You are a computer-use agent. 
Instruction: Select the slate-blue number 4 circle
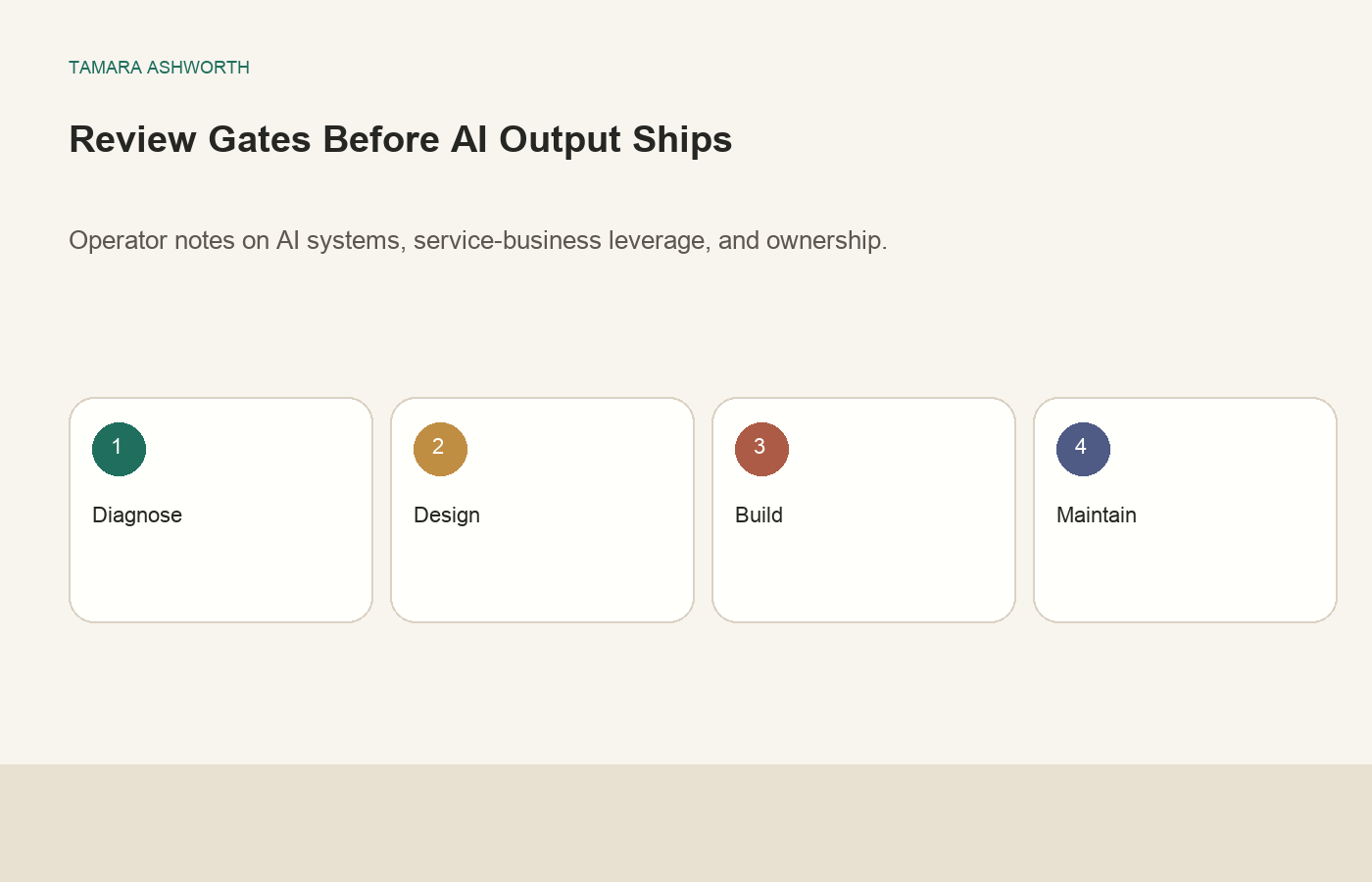coord(1083,449)
